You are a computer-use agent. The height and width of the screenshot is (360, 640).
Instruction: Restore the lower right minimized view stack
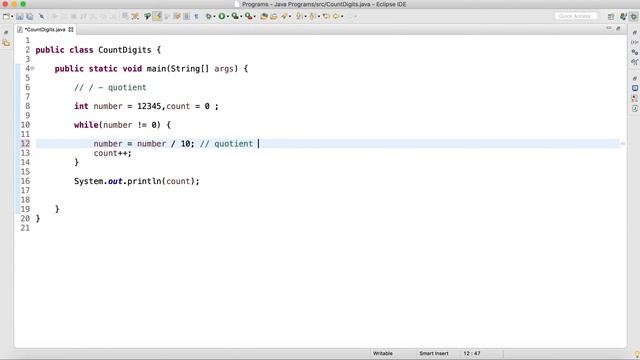635,78
